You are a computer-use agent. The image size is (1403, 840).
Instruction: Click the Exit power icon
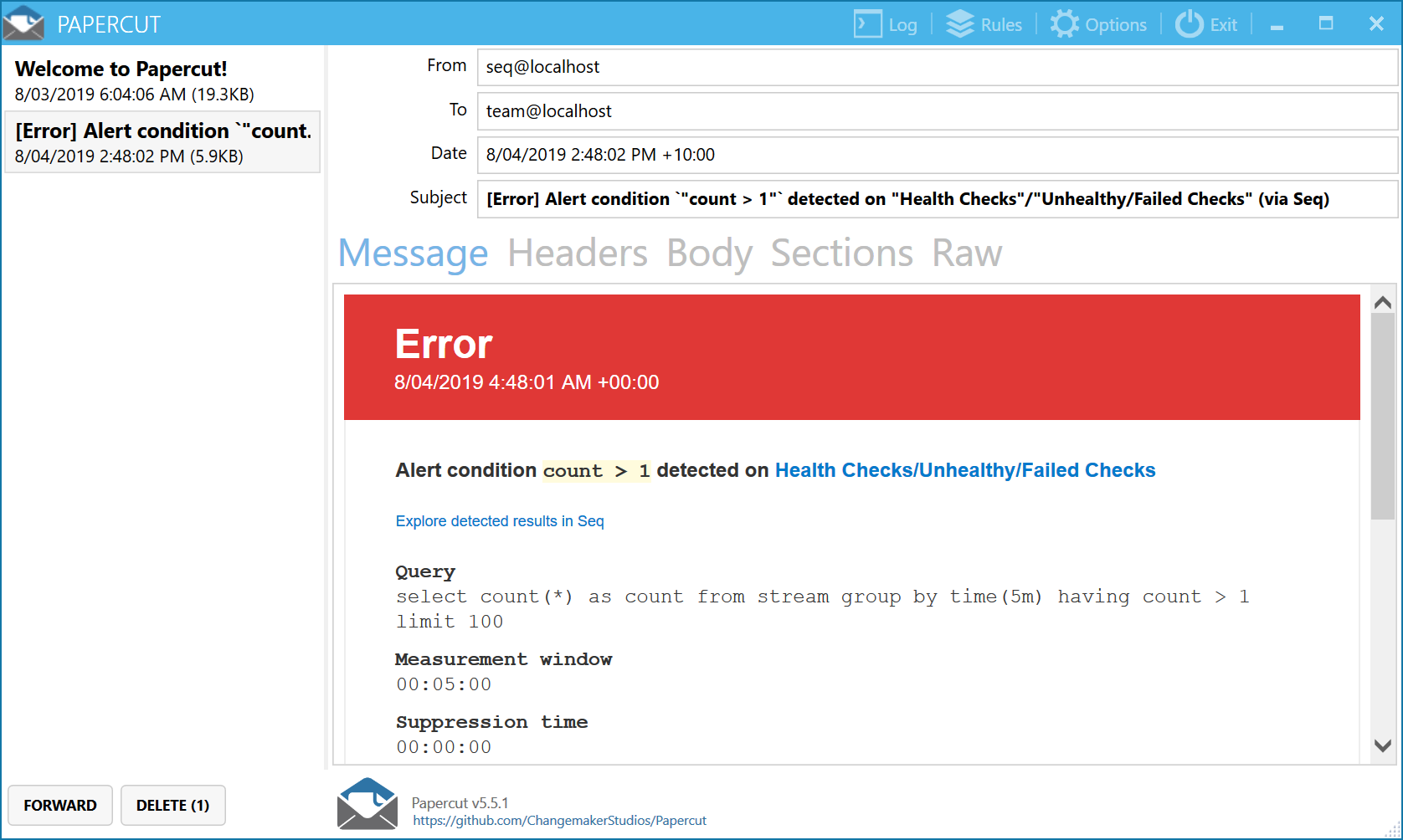click(x=1189, y=23)
